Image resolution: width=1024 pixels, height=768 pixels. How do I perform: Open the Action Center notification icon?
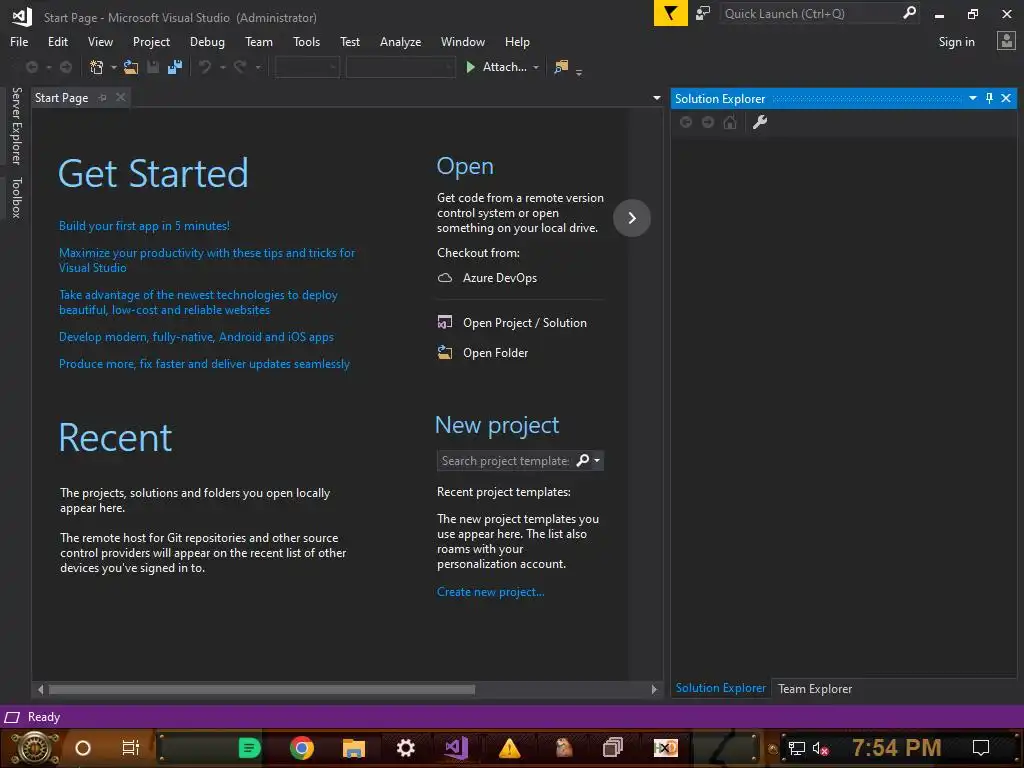(x=981, y=747)
